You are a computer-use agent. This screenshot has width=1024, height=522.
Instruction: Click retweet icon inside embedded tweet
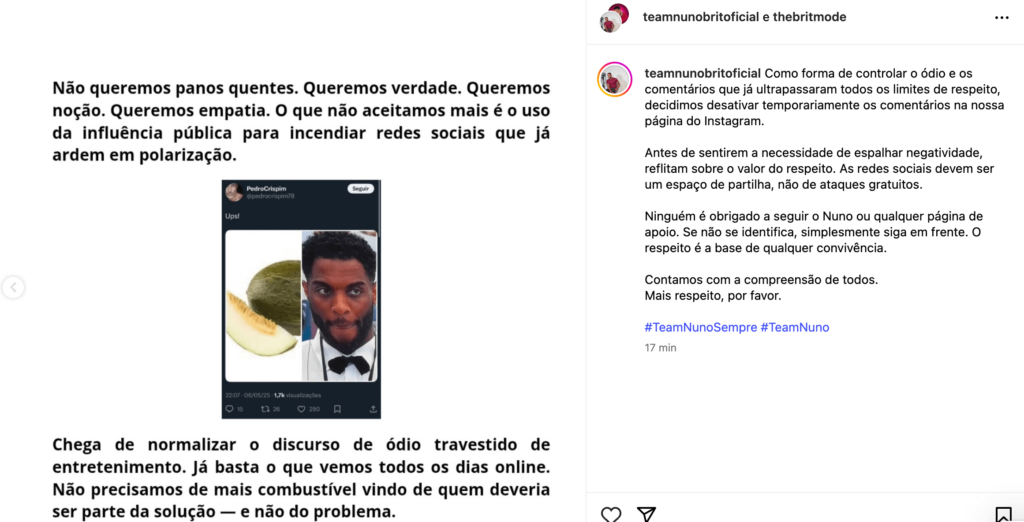coord(265,409)
